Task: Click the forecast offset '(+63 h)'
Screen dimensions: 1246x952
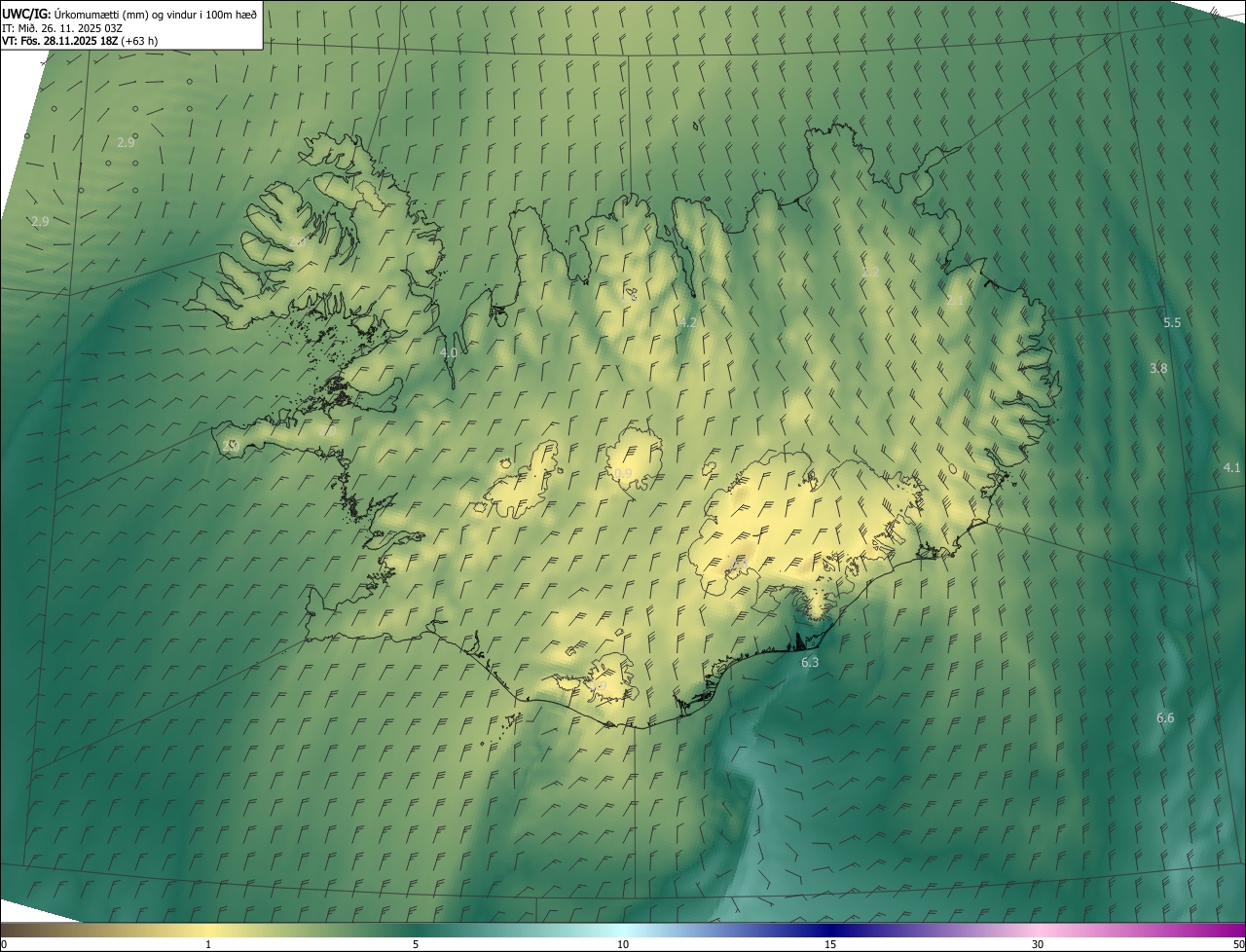Action: click(x=140, y=41)
